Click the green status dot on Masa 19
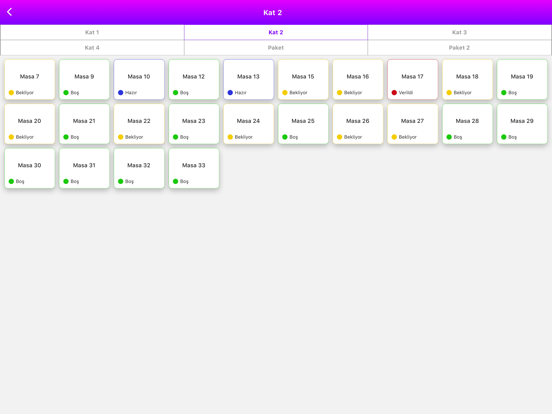552x414 pixels. (x=504, y=93)
